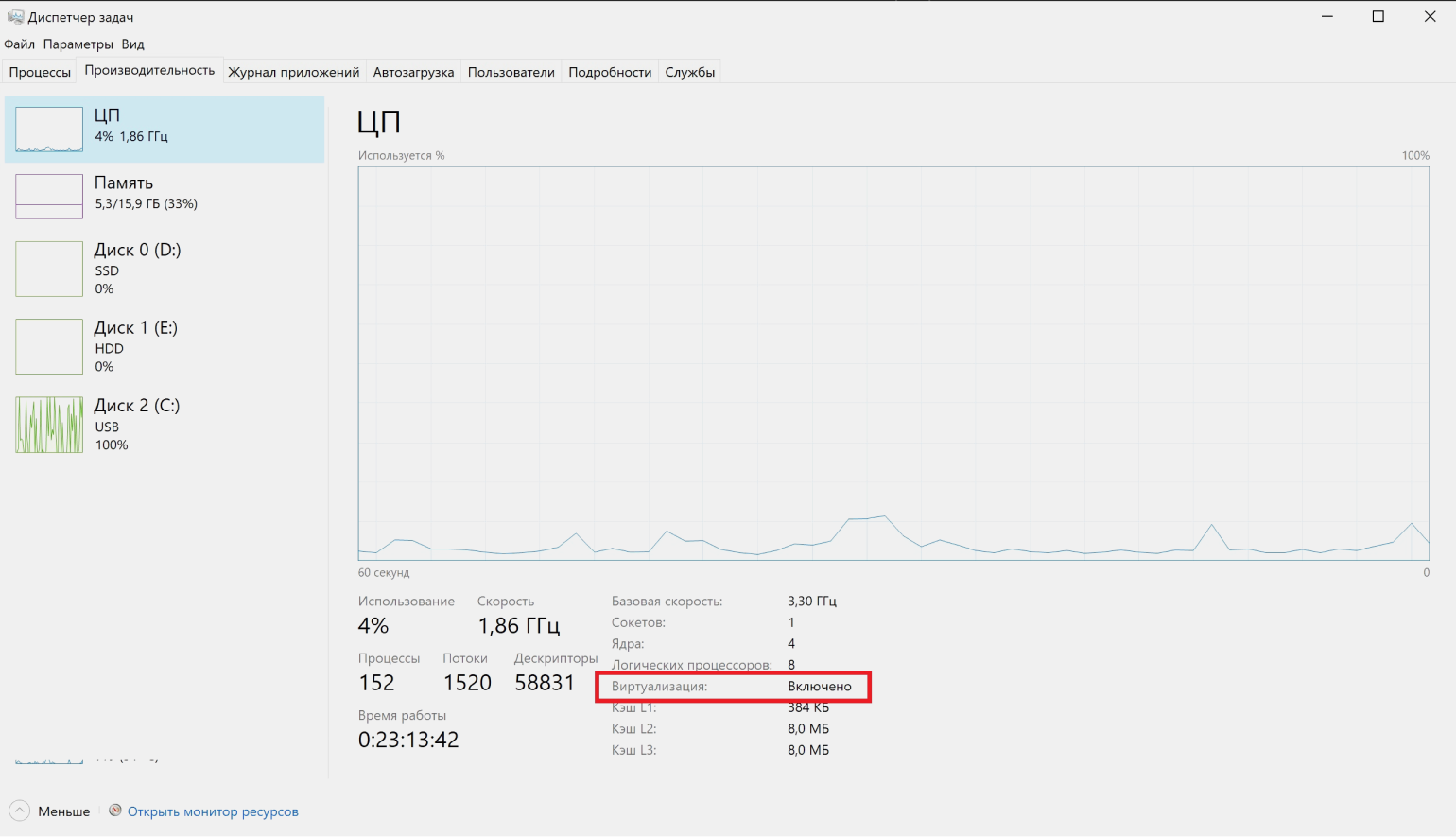1456x837 pixels.
Task: Switch to the Службы tab
Action: pos(689,72)
